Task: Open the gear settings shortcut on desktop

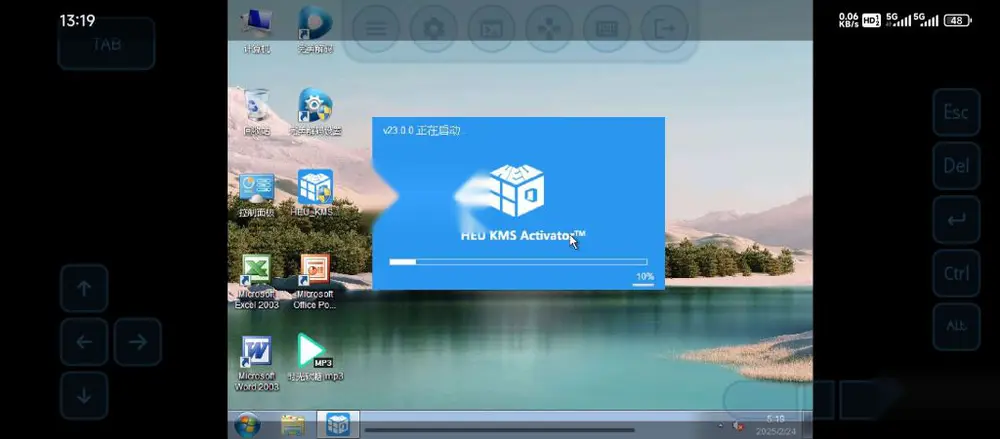Action: click(x=315, y=112)
